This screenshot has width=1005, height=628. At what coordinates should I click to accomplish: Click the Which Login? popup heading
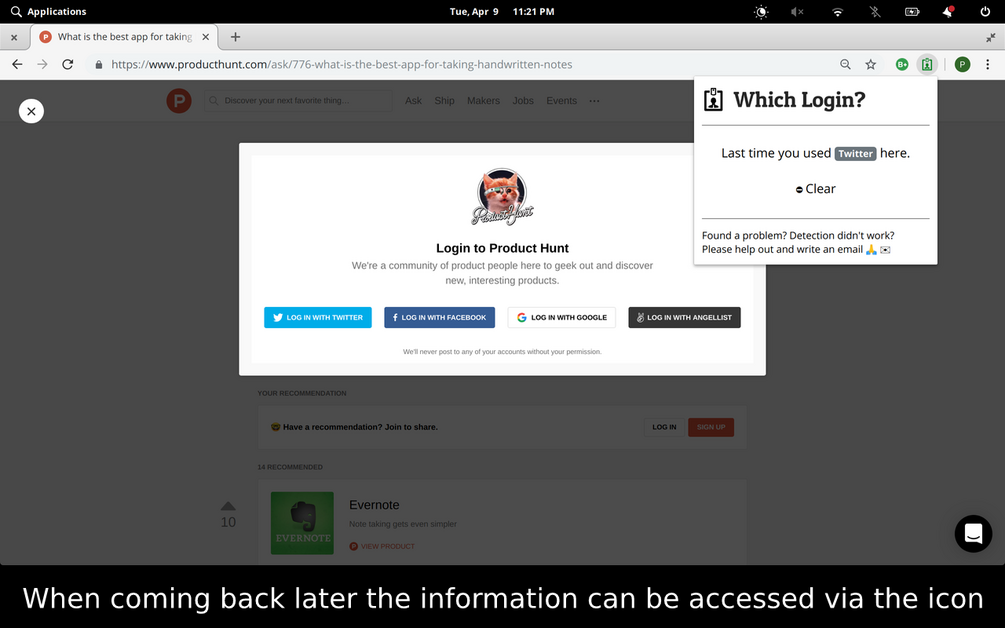[799, 99]
